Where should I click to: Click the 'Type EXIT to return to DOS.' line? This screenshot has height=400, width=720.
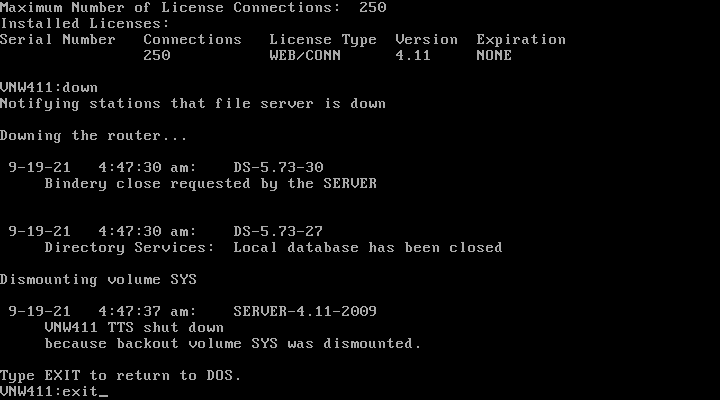tap(120, 376)
